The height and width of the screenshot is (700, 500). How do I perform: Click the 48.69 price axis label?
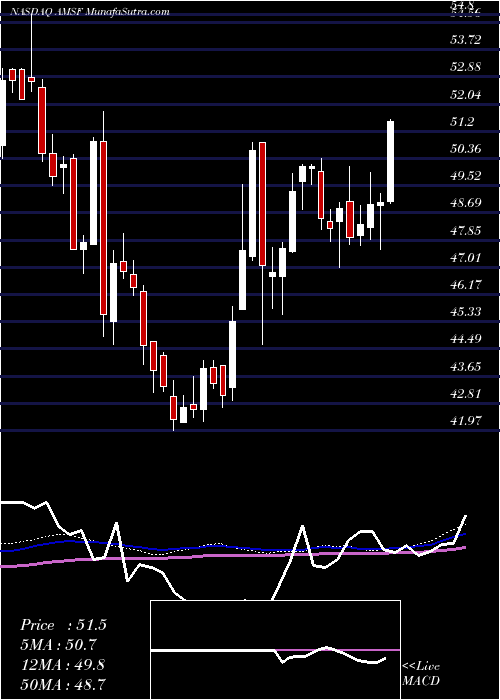point(466,203)
